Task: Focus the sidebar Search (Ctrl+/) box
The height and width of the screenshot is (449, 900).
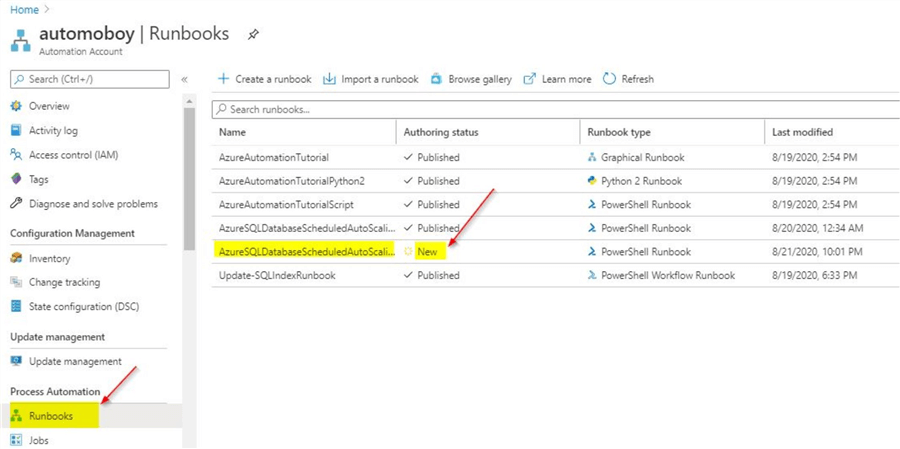Action: [x=90, y=79]
